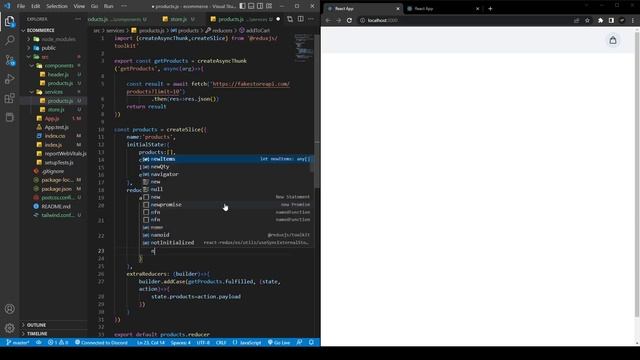Click the shopping bag icon in browser page
The image size is (640, 360).
(613, 40)
